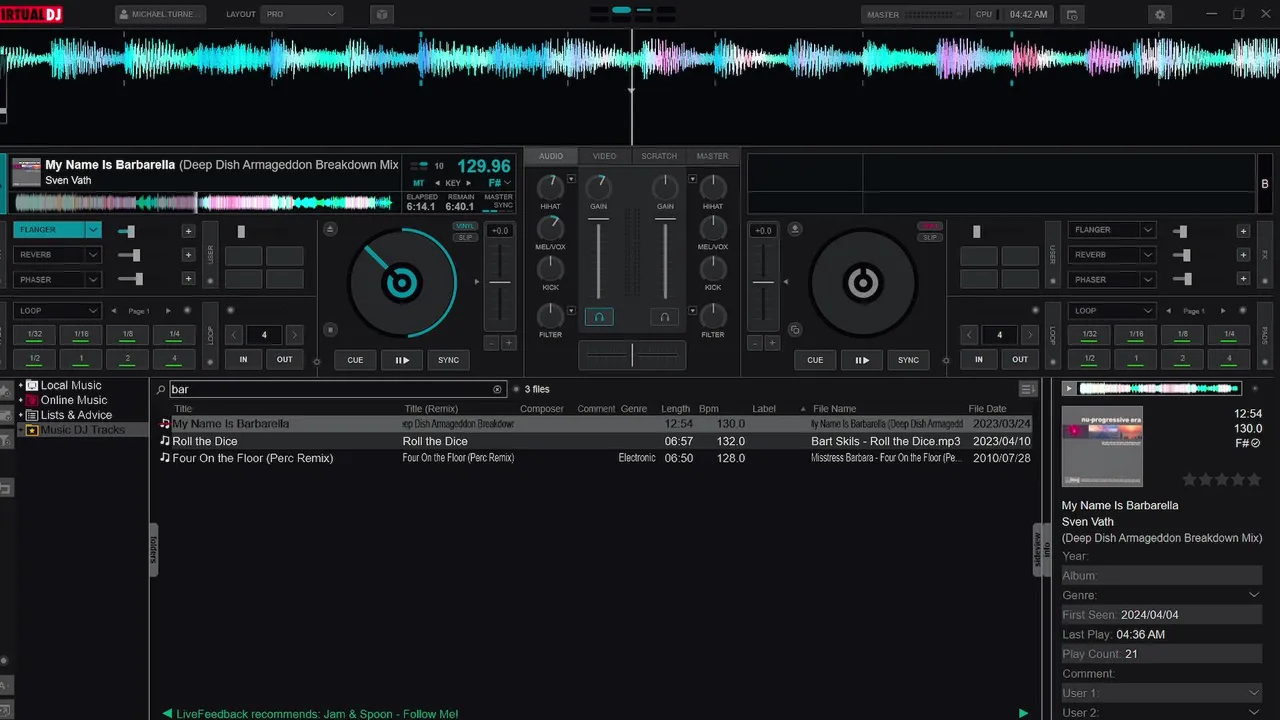The image size is (1280, 720).
Task: Click the crossfader slider
Action: pos(632,354)
